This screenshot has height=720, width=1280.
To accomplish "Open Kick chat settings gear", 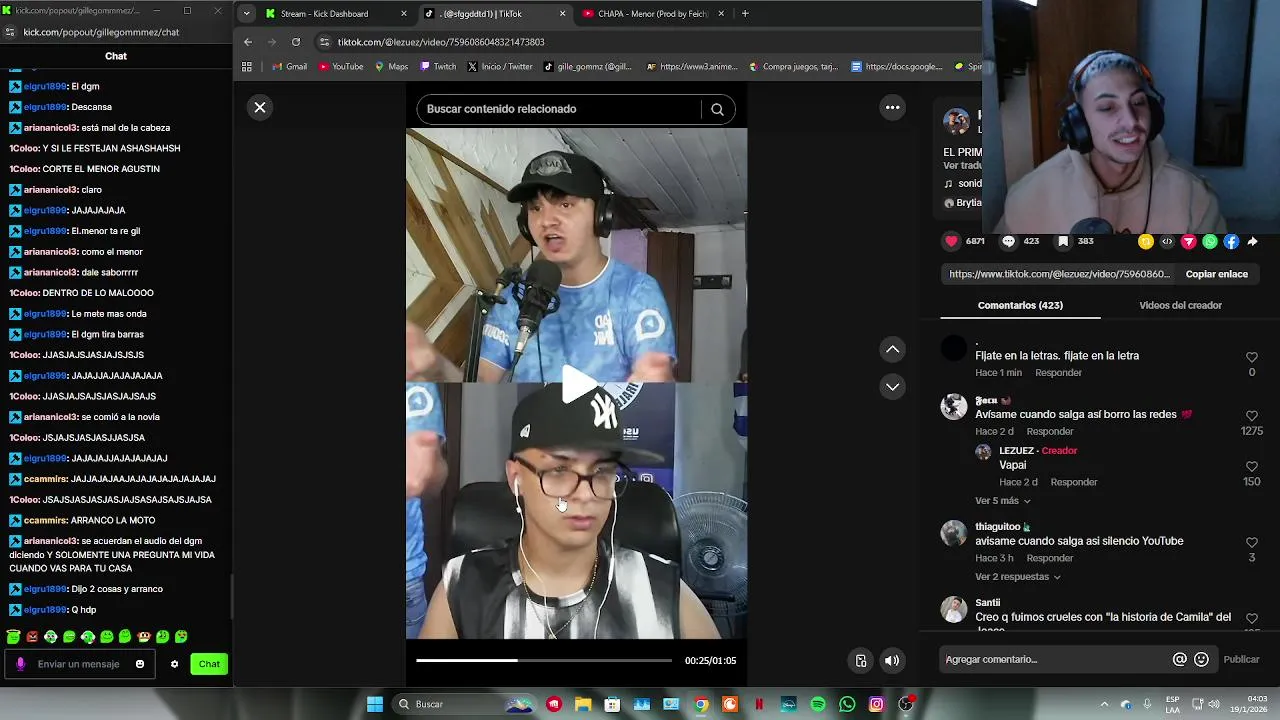I will 174,664.
